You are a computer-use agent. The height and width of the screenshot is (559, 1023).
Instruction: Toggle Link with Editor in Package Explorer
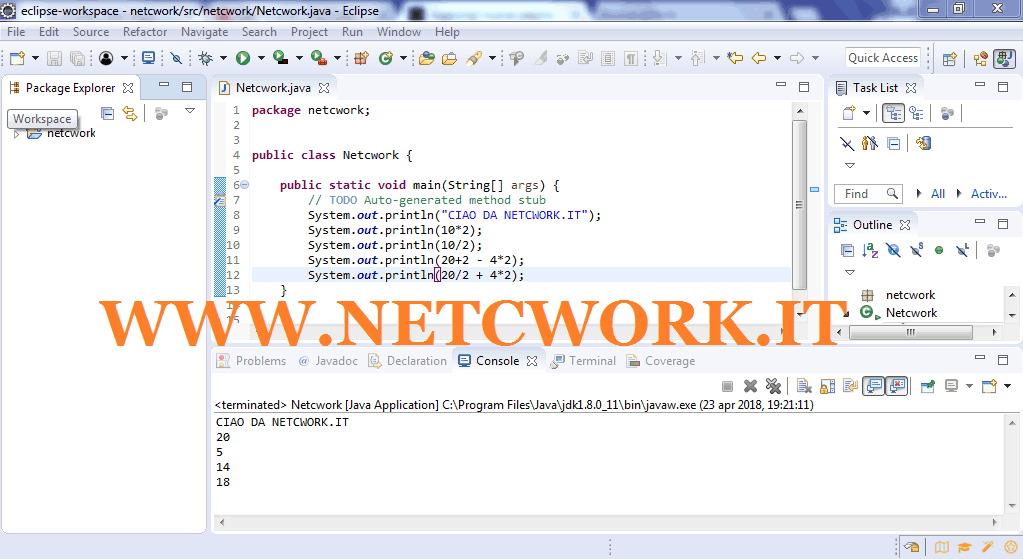tap(130, 113)
